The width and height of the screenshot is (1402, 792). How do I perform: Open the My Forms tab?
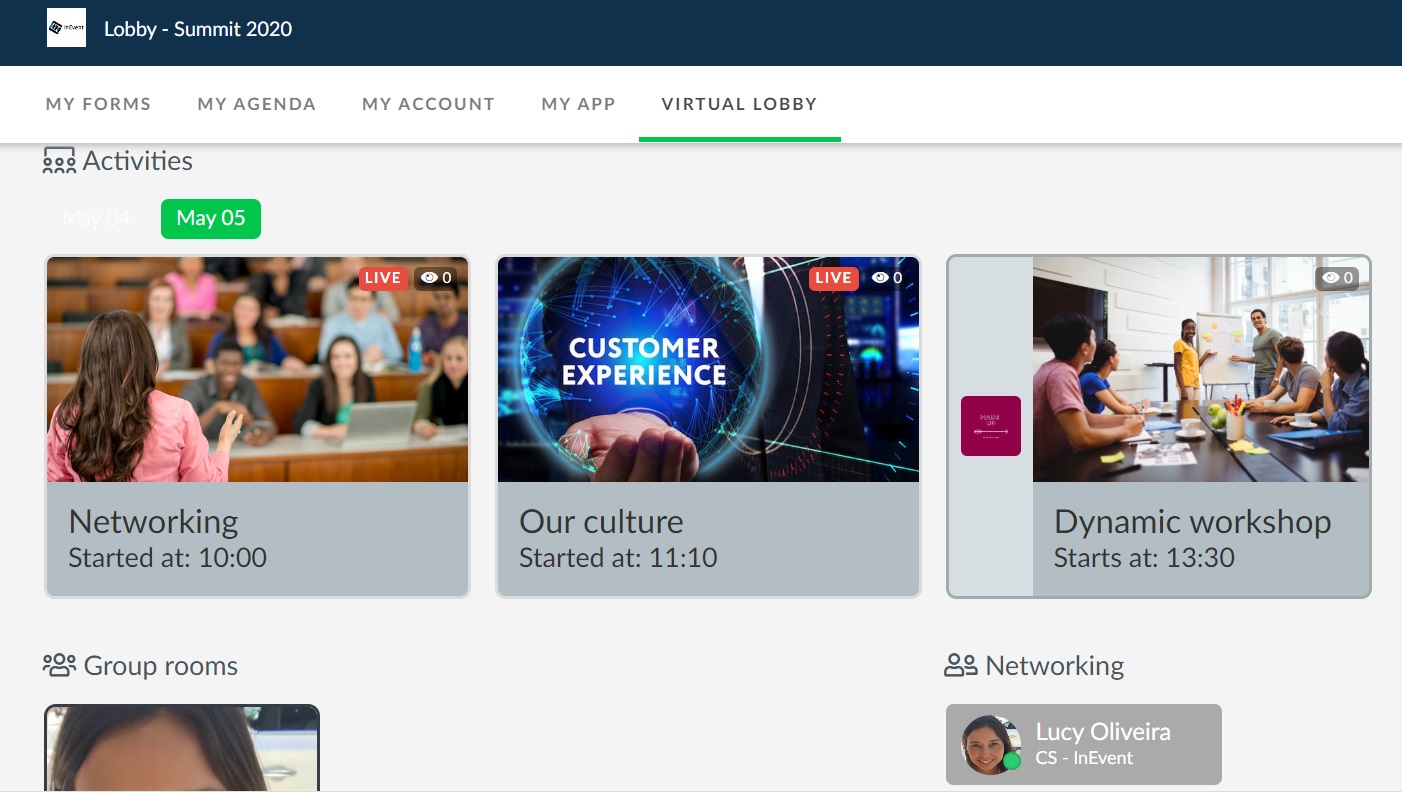tap(98, 104)
